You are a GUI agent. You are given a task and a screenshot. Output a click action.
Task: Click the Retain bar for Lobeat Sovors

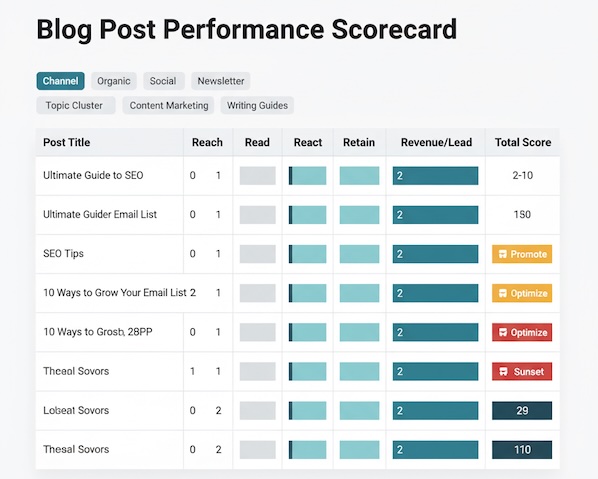coord(360,411)
